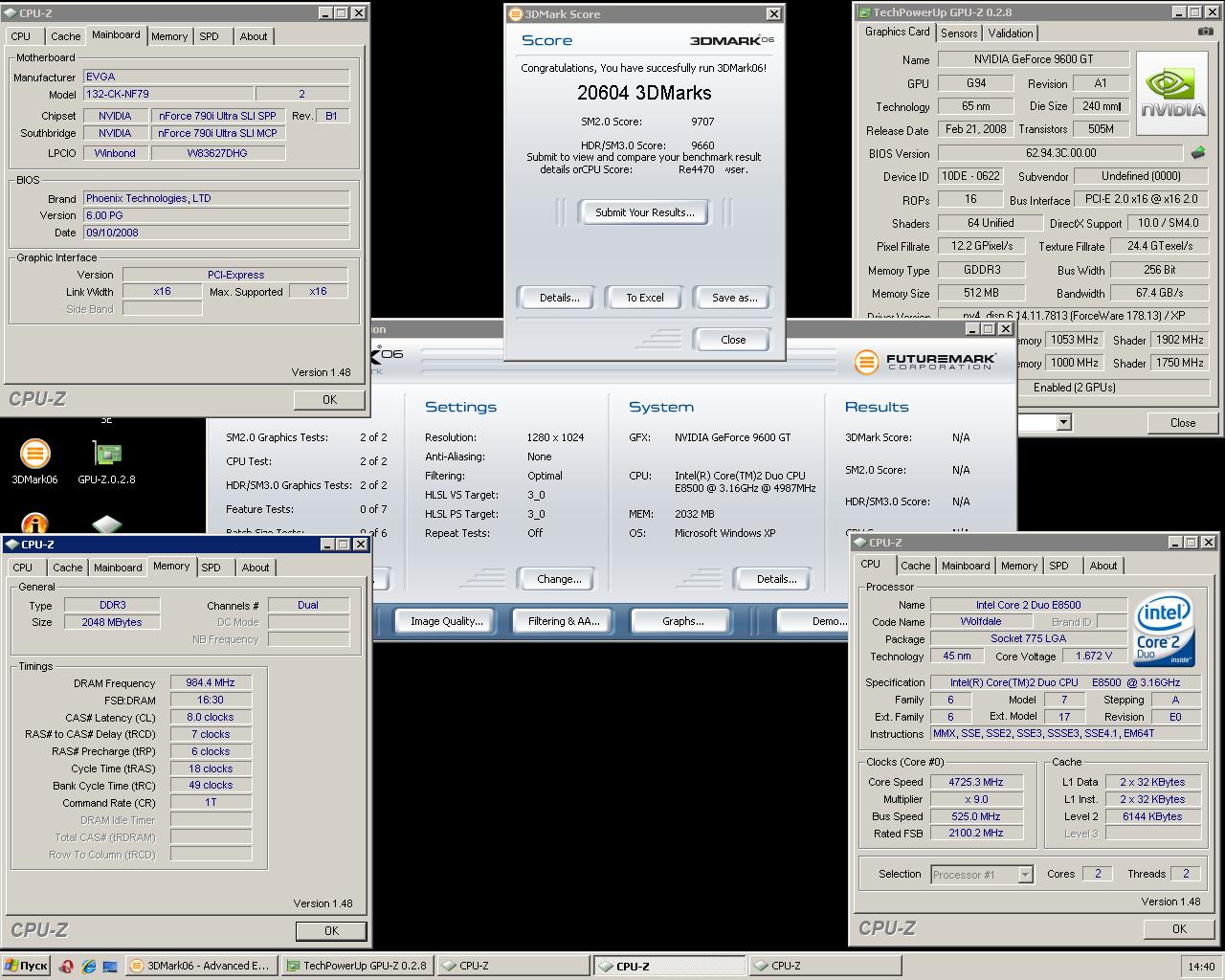1225x980 pixels.
Task: Select the Graphics Card tab in GPU-Z
Action: [x=897, y=32]
